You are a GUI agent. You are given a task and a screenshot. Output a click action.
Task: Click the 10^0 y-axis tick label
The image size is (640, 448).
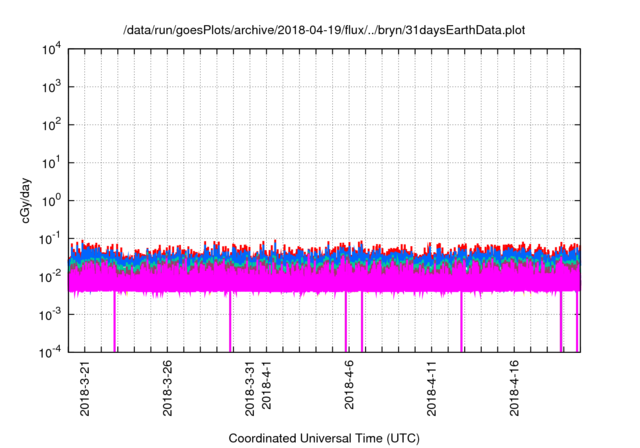click(x=51, y=200)
